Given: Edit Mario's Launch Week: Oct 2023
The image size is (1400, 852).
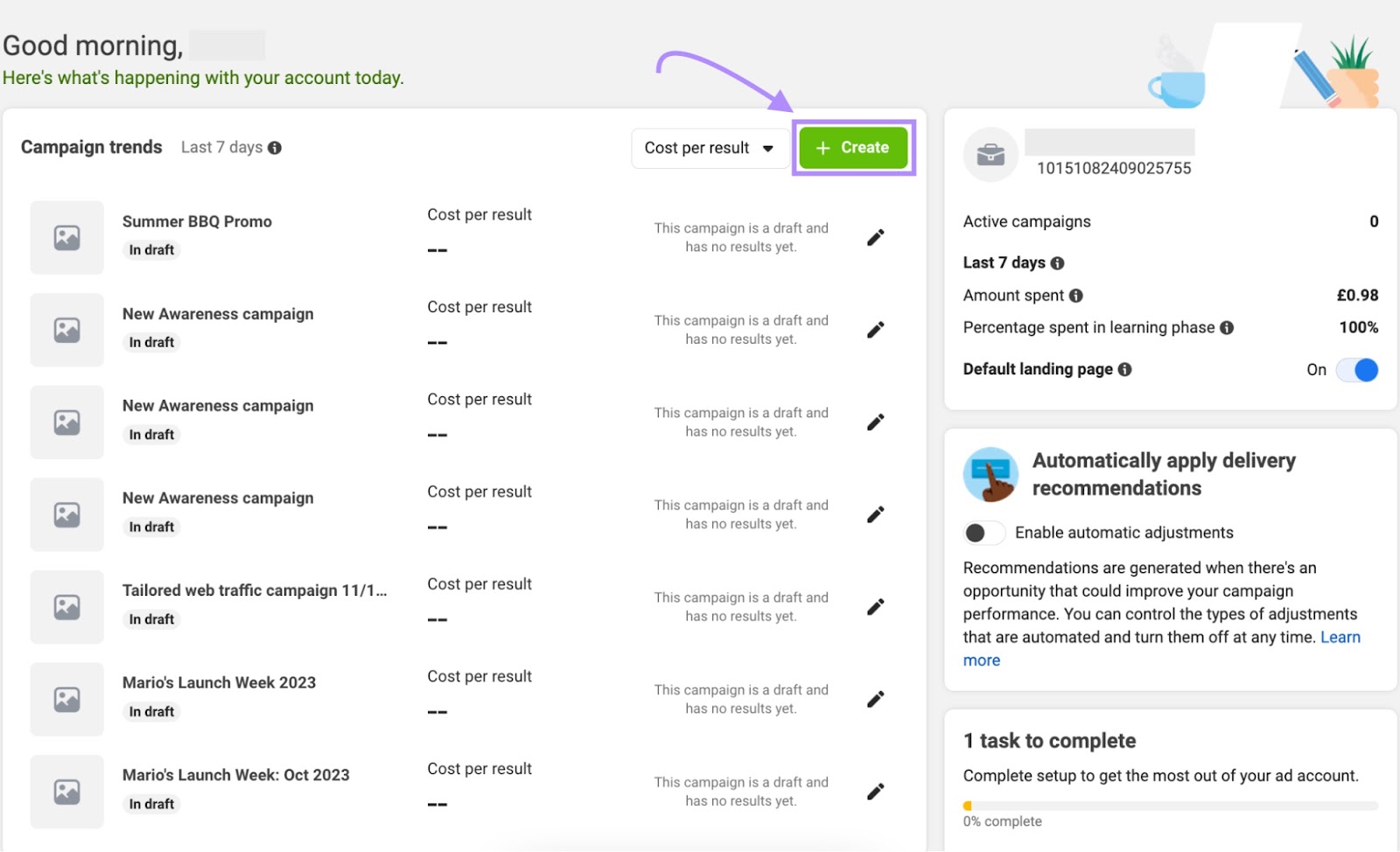Looking at the screenshot, I should (x=875, y=790).
